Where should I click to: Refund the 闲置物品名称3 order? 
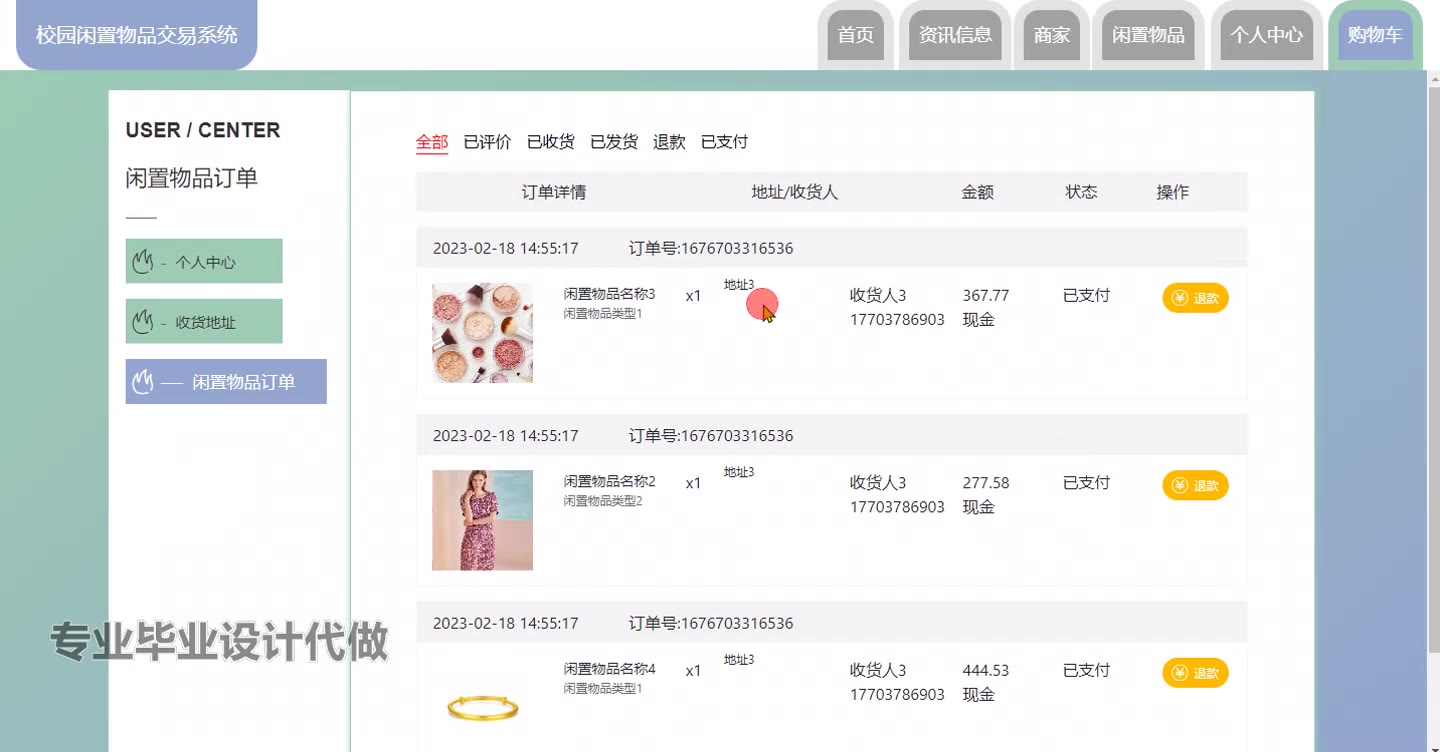pyautogui.click(x=1195, y=298)
